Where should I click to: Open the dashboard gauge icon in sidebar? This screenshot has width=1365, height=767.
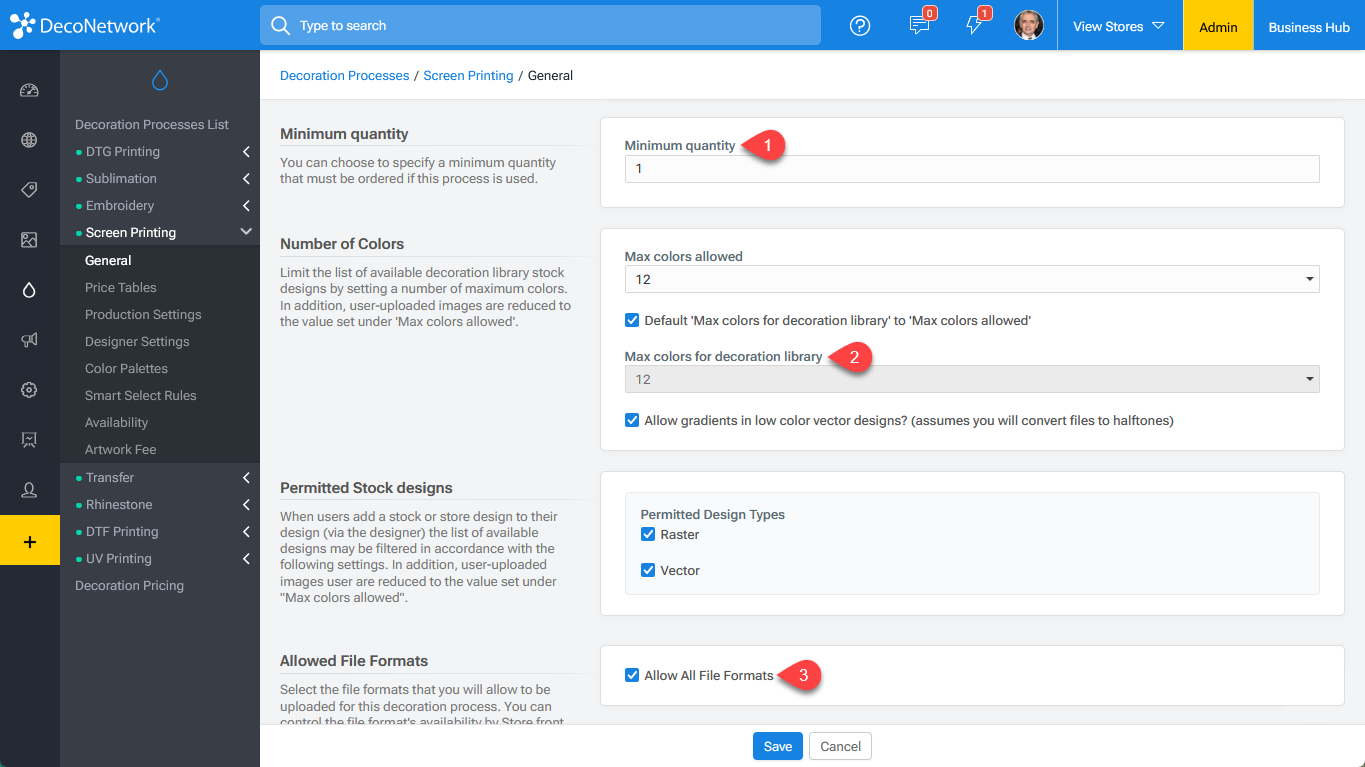point(29,91)
